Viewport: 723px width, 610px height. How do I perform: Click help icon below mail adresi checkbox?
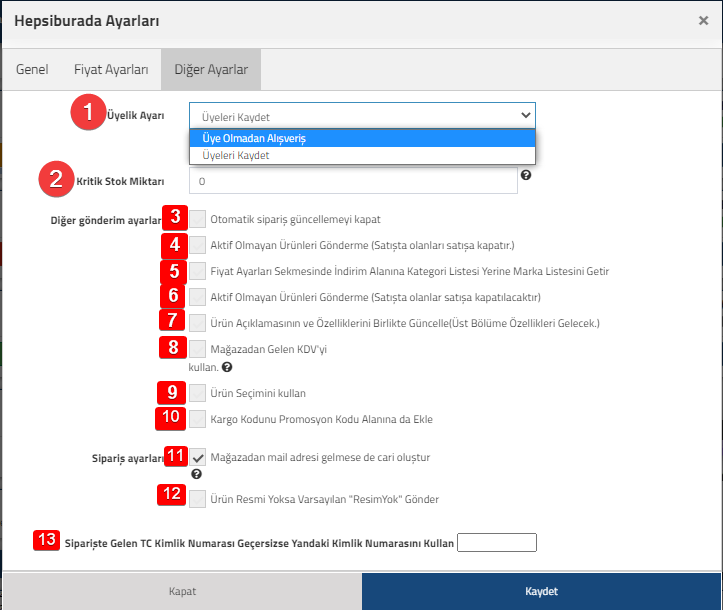[196, 474]
